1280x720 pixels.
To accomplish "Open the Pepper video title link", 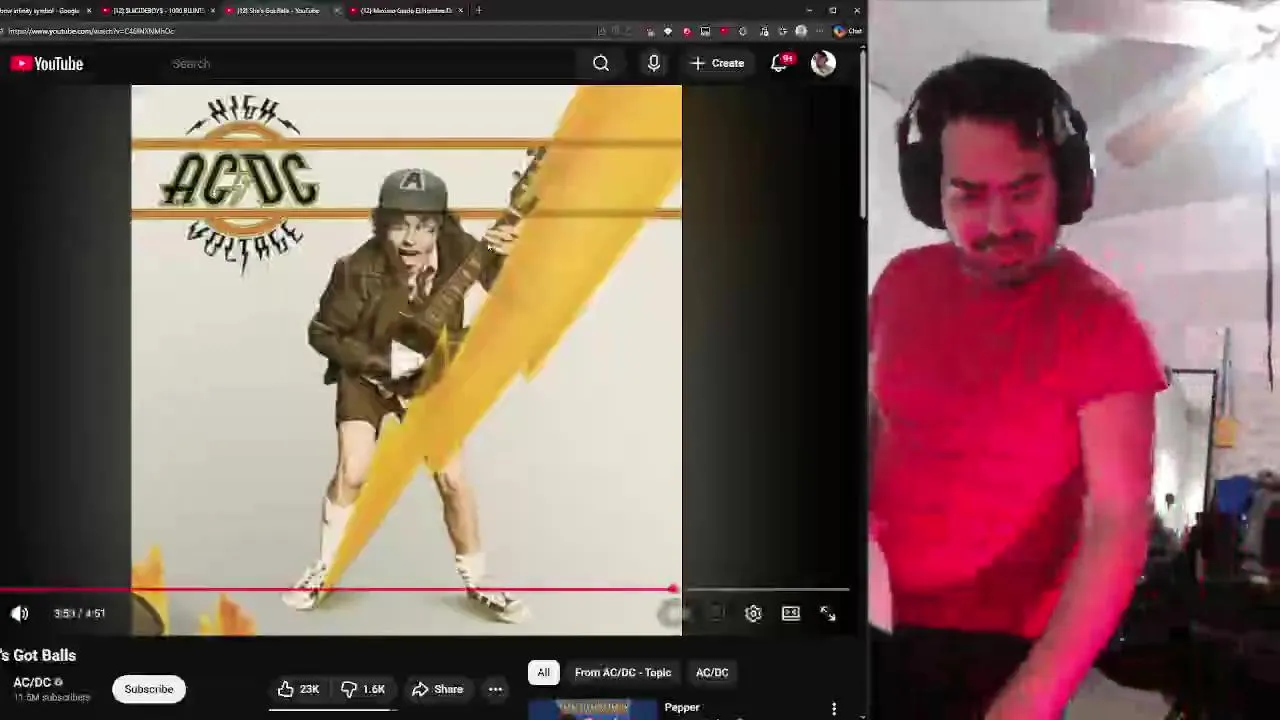I will point(682,707).
